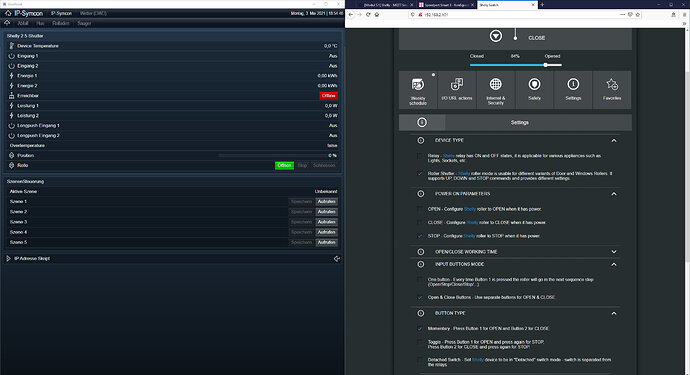690x375 pixels.
Task: Collapse the DEVICE TYPE section
Action: (614, 140)
